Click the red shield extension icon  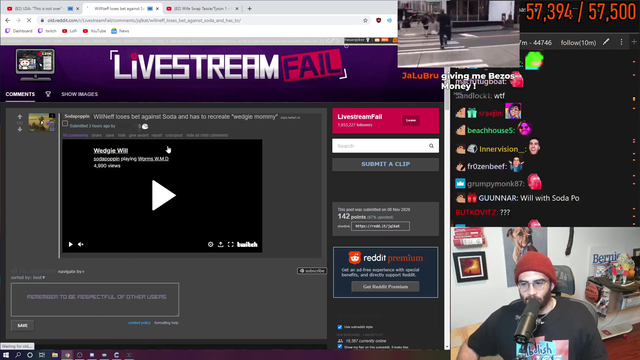pyautogui.click(x=378, y=20)
